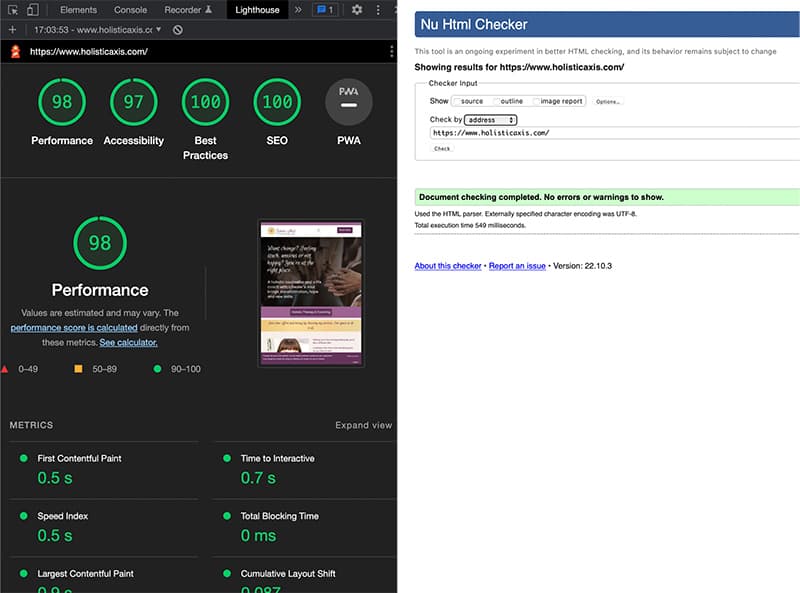The width and height of the screenshot is (800, 593).
Task: Click the red 0–49 legend triangle
Action: 5,369
